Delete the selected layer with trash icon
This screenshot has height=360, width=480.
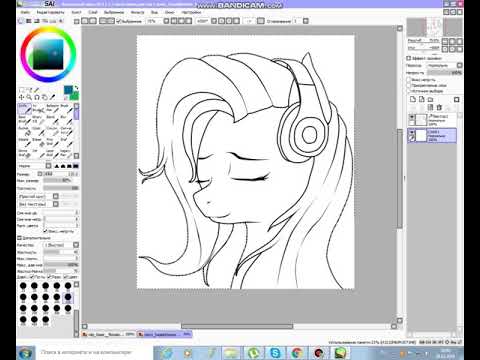[439, 107]
